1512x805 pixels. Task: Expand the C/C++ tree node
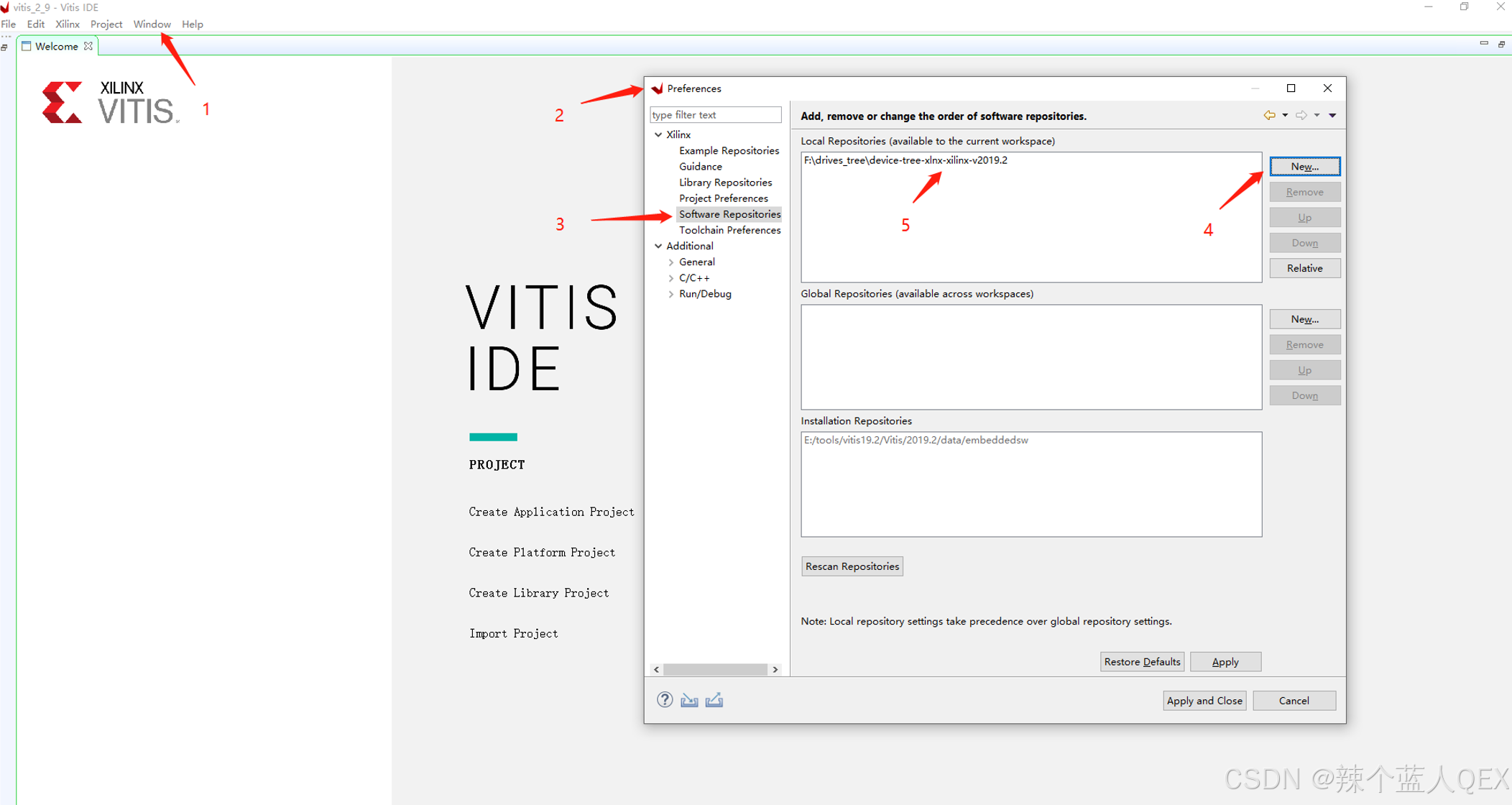tap(671, 277)
